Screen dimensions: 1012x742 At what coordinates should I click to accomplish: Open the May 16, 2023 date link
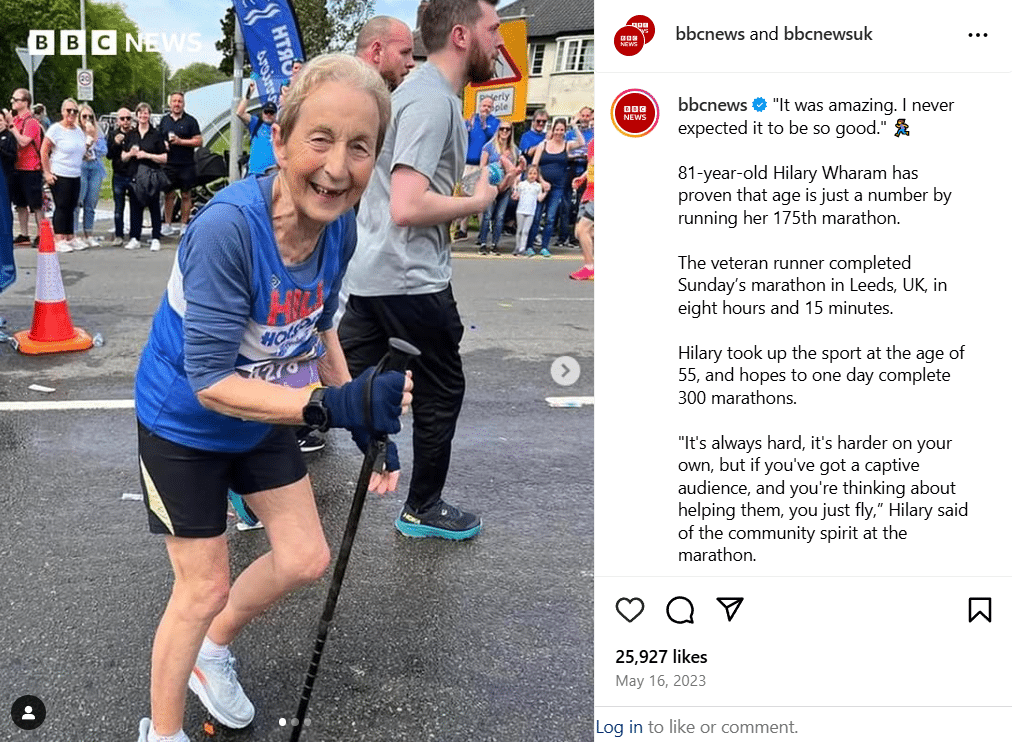coord(660,681)
